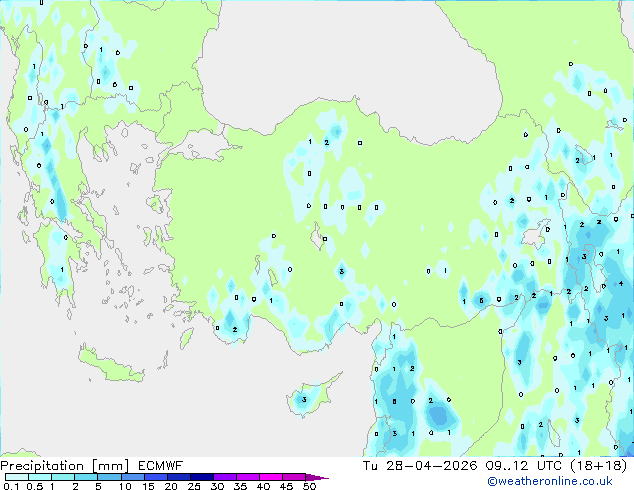Click the above-50 arrow tip of the legend
634x490 pixels.
click(x=317, y=477)
